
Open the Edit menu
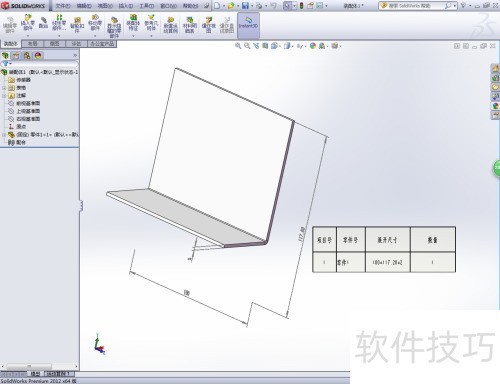(x=84, y=6)
